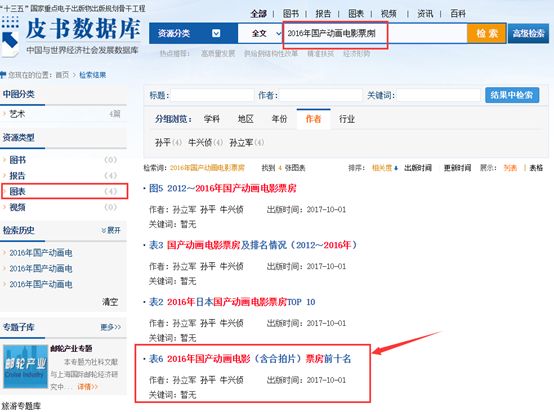This screenshot has height=412, width=554.
Task: Open 更多>> for 专题子库
Action: coord(110,327)
